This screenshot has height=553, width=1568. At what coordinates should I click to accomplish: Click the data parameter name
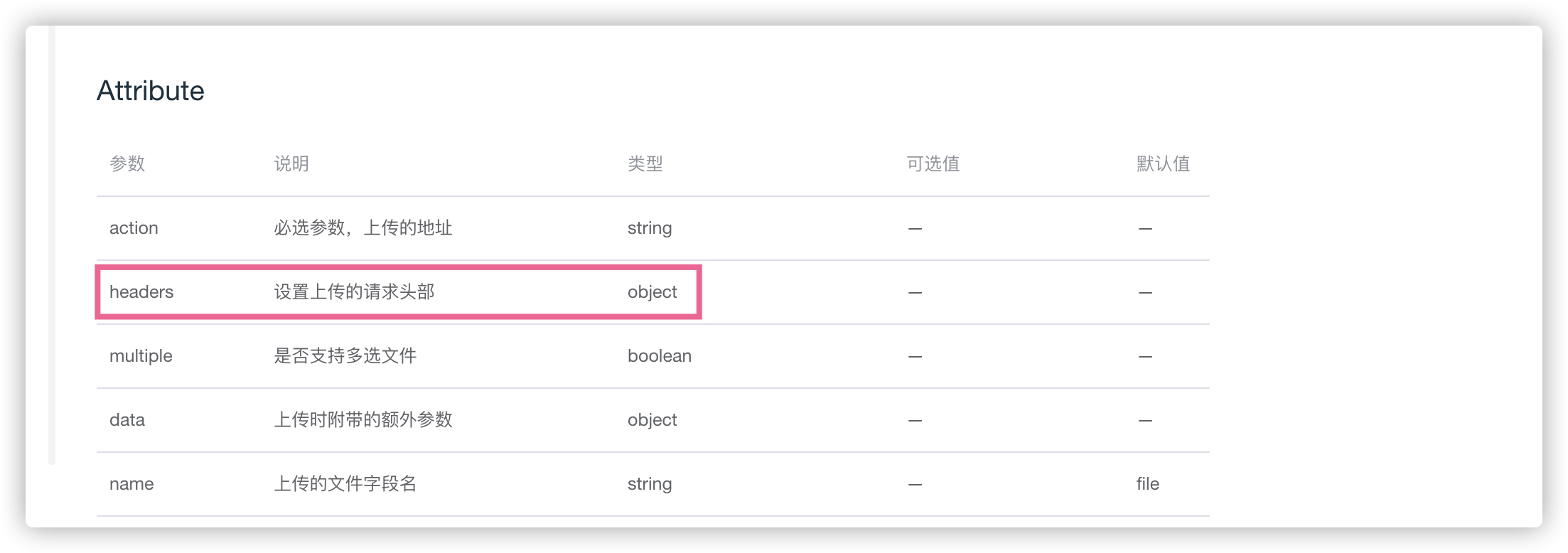pos(127,420)
